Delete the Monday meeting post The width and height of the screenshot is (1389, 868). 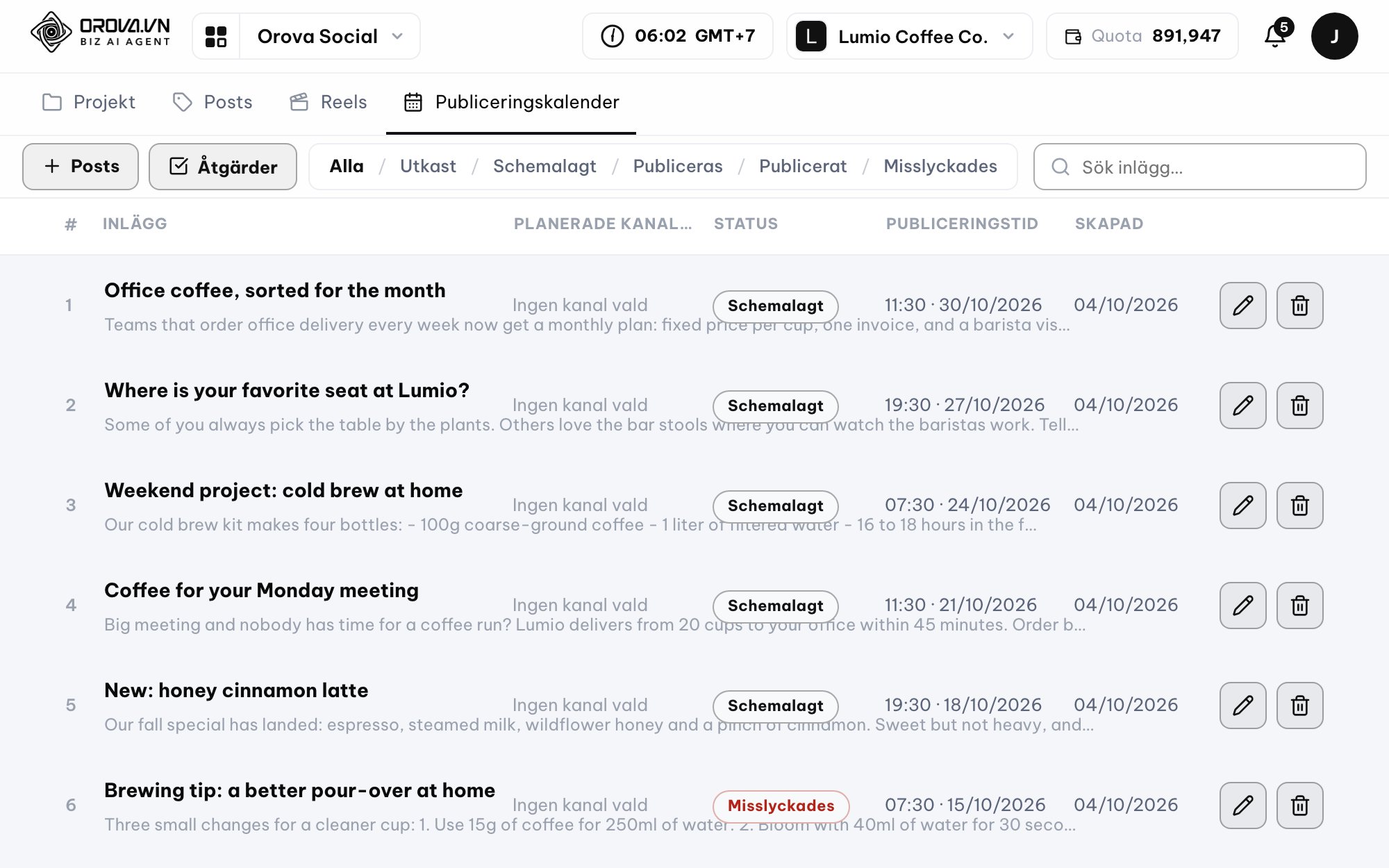tap(1300, 606)
